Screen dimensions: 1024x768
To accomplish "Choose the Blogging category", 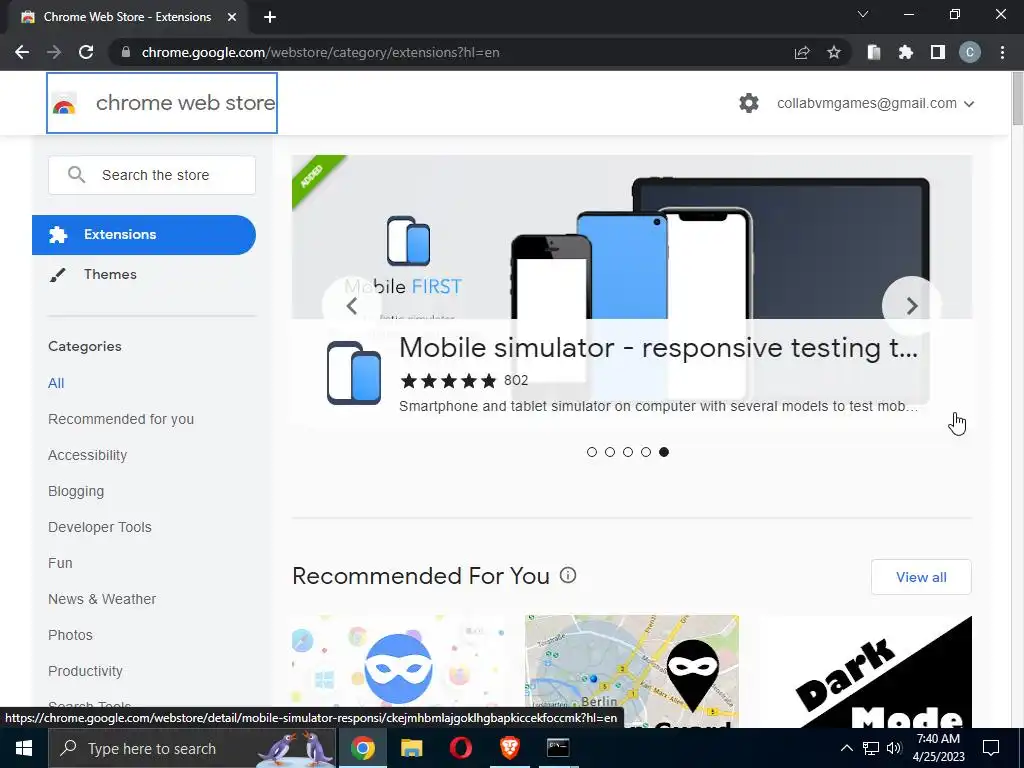I will pos(76,491).
